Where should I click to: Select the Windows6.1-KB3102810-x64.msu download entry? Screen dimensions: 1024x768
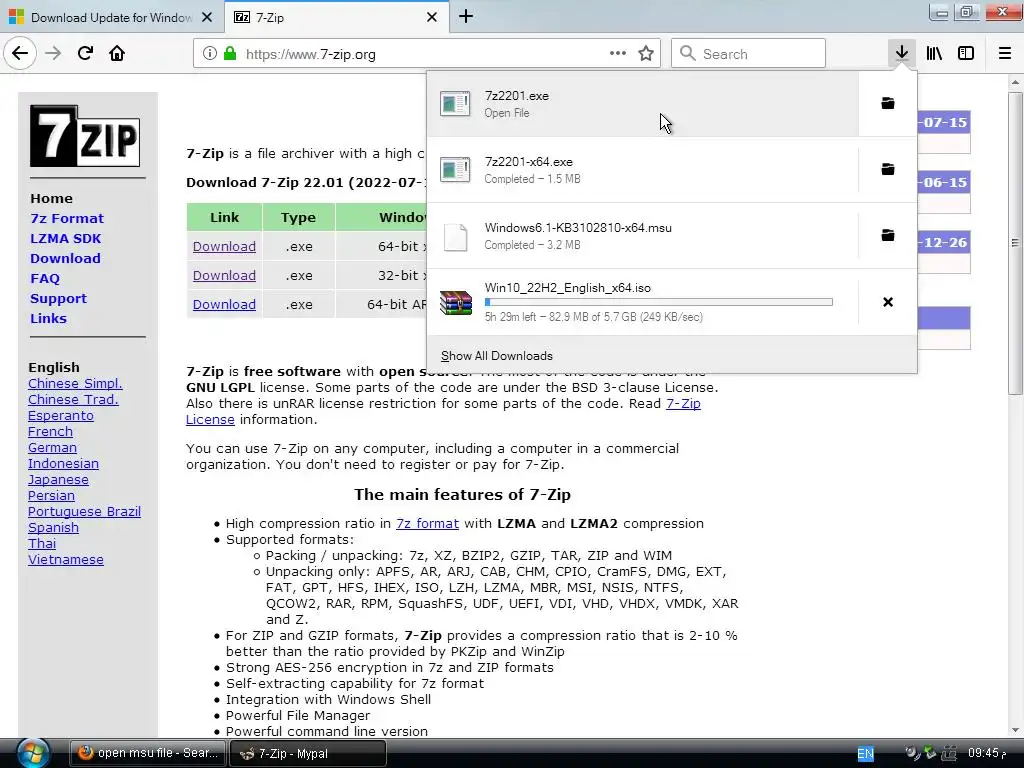click(x=643, y=236)
